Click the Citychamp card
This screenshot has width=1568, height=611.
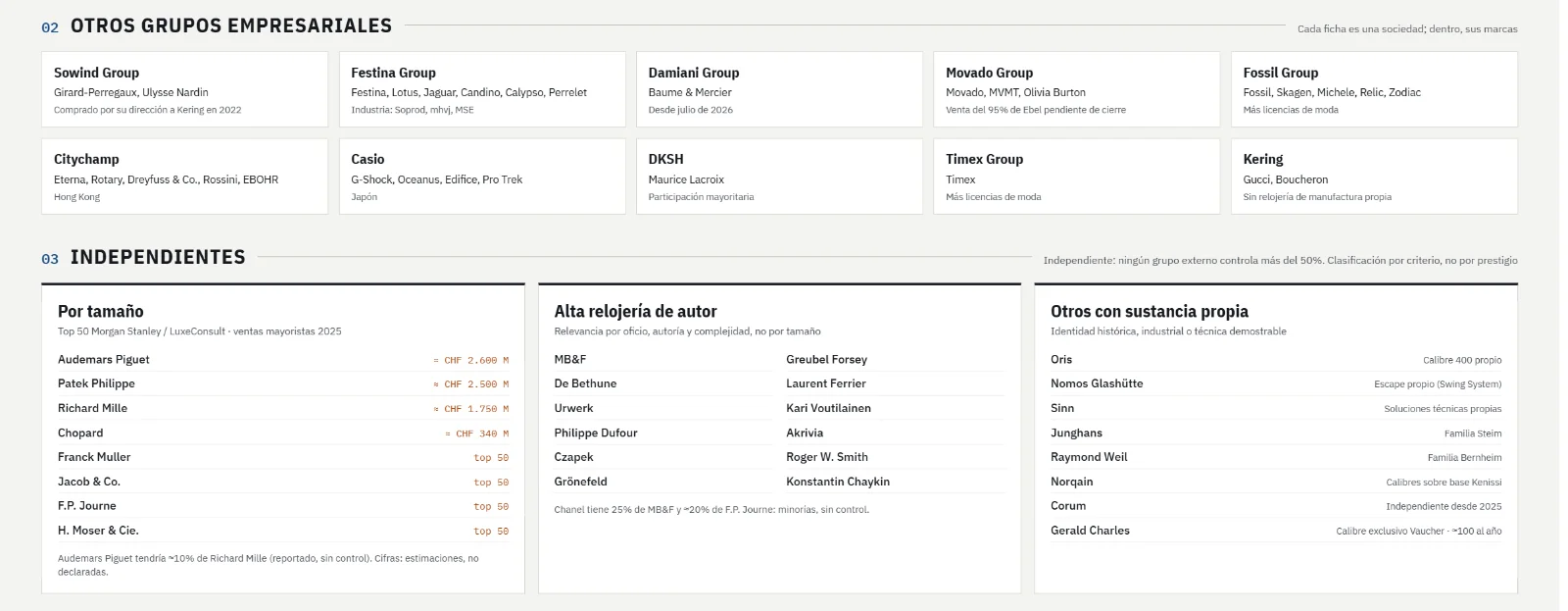click(184, 177)
